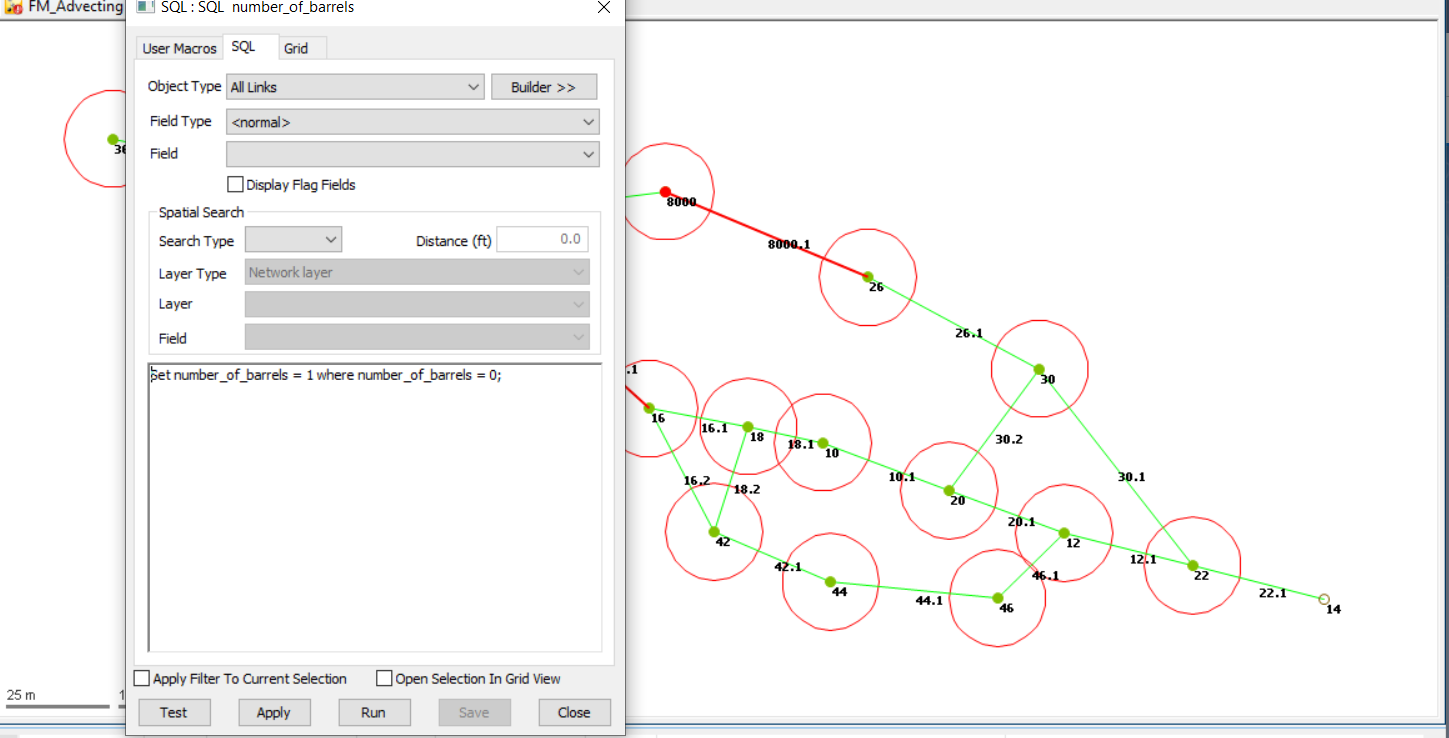This screenshot has height=738, width=1449.
Task: Select node 14 on the network map
Action: (x=1322, y=598)
